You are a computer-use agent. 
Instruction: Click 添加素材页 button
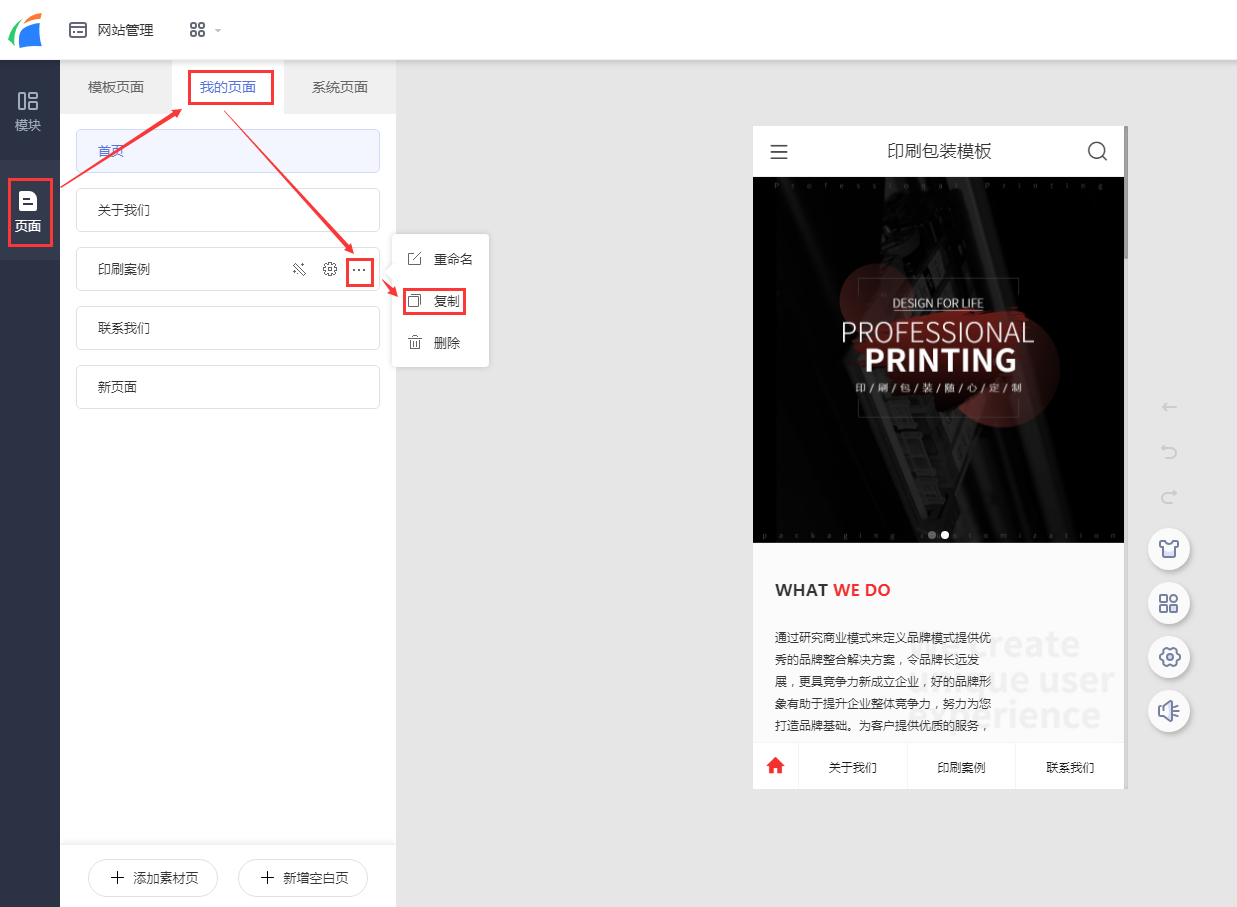coord(153,878)
